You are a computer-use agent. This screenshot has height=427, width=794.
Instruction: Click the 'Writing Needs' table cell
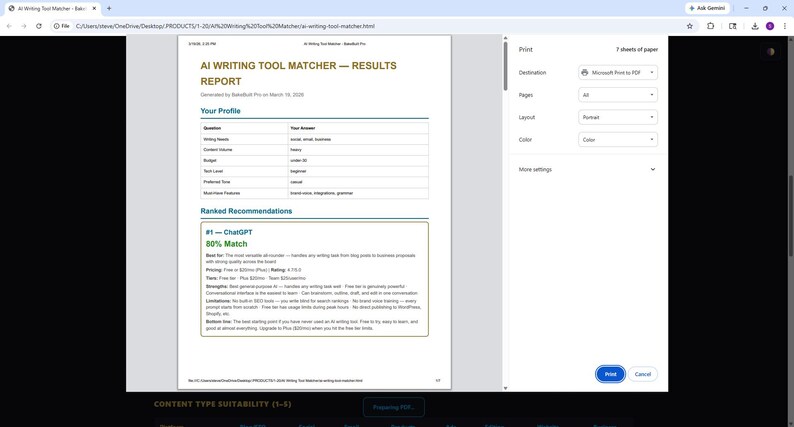(244, 139)
